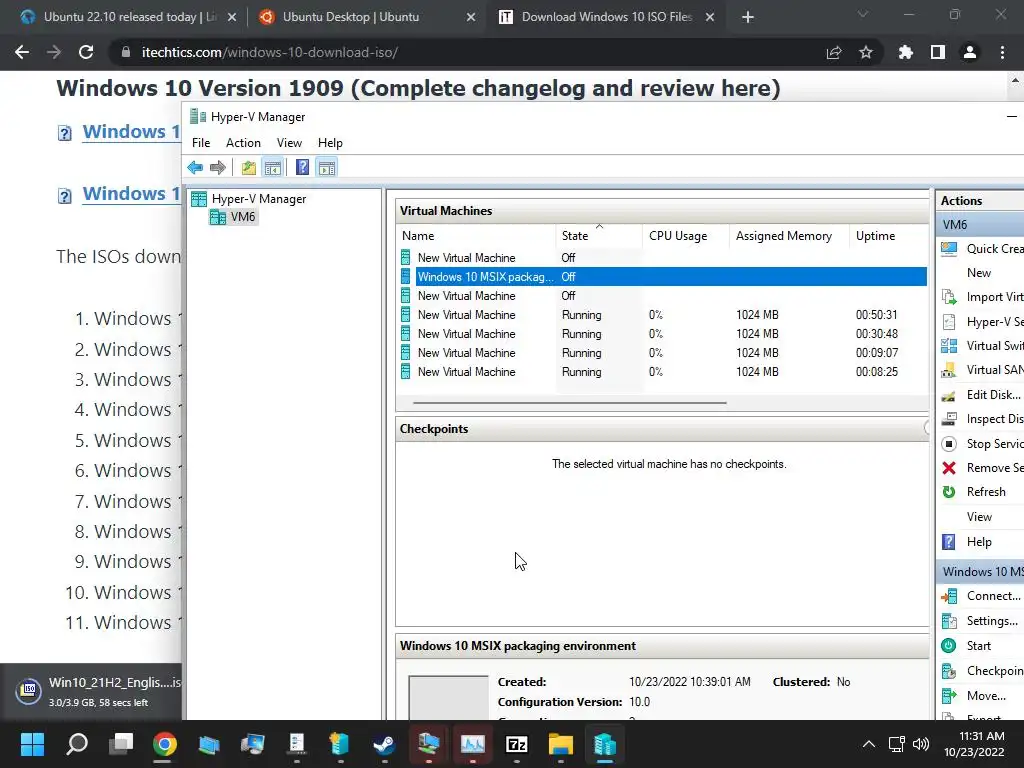Viewport: 1024px width, 768px height.
Task: Sort virtual machines by State column
Action: coord(599,236)
